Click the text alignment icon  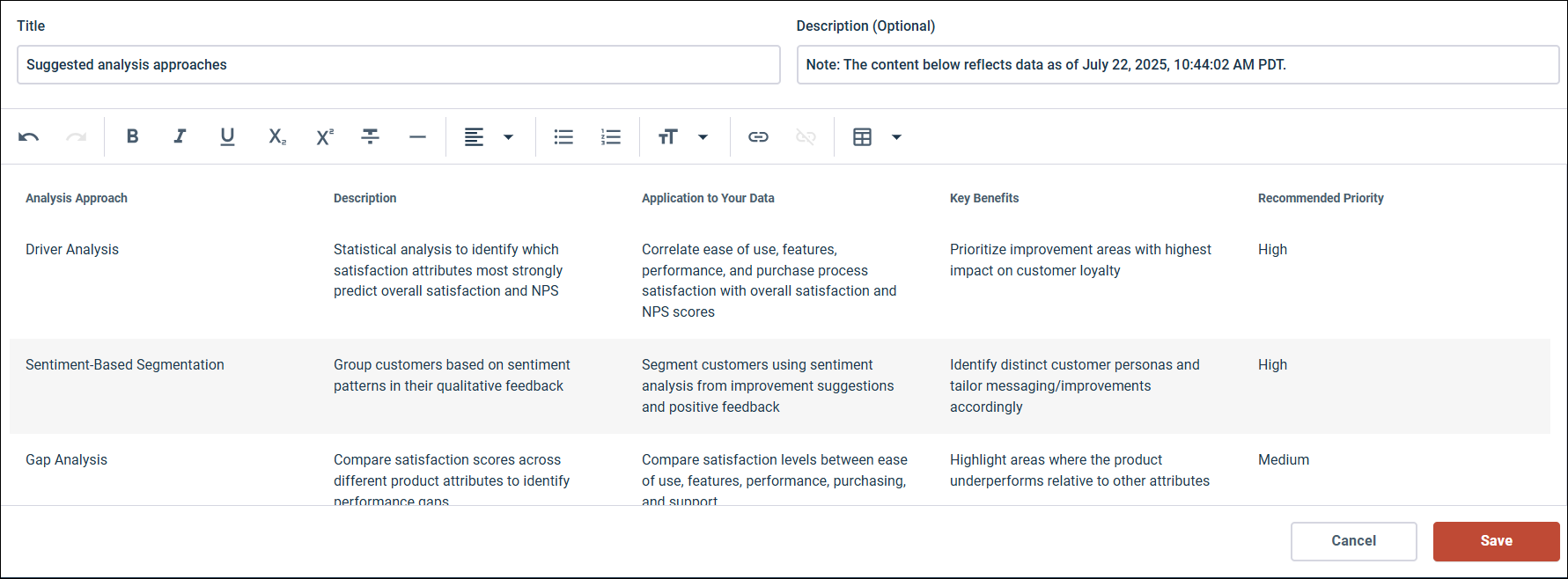point(474,136)
